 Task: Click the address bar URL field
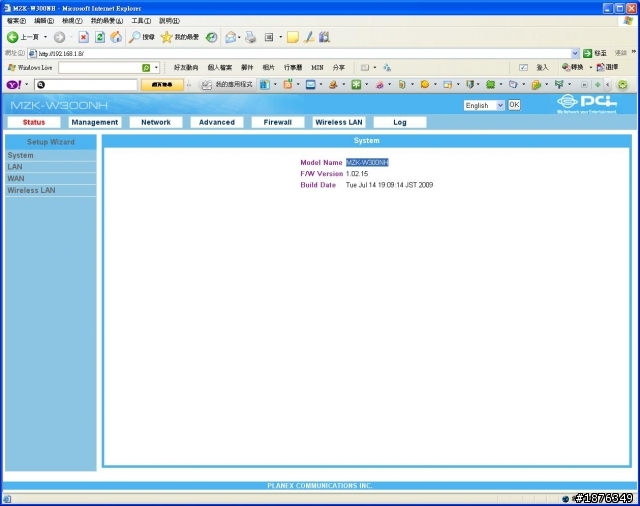[304, 53]
